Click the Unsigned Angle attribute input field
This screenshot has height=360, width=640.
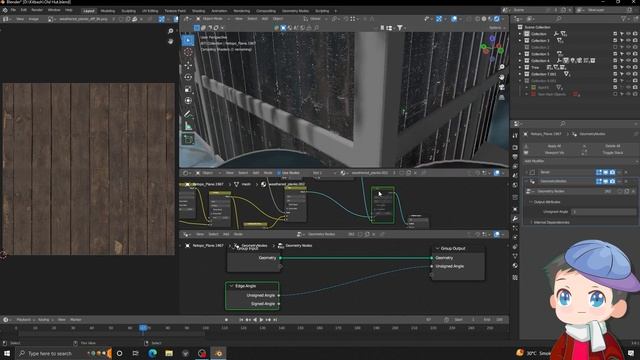point(603,212)
